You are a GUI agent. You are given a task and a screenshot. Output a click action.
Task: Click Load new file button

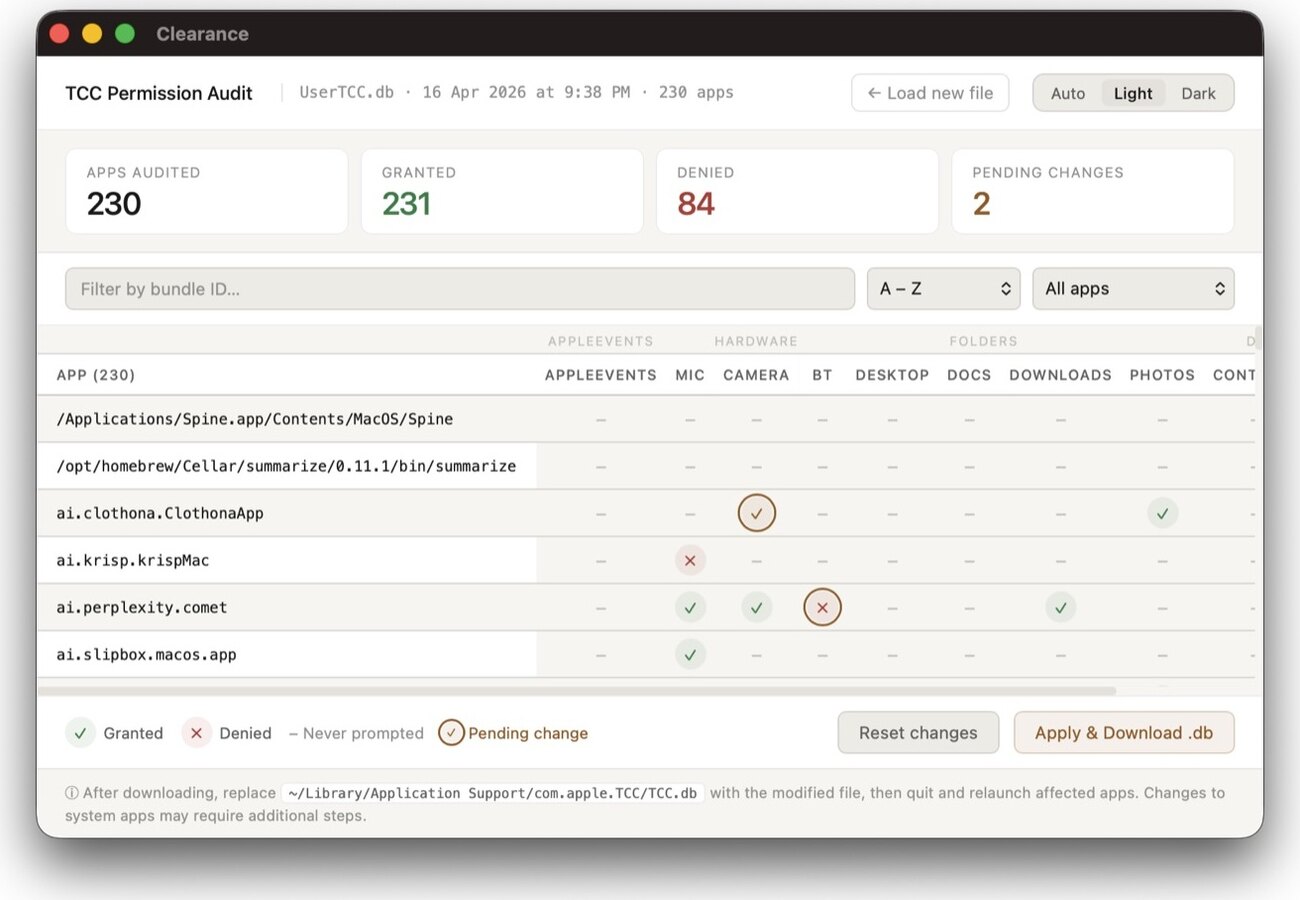930,93
